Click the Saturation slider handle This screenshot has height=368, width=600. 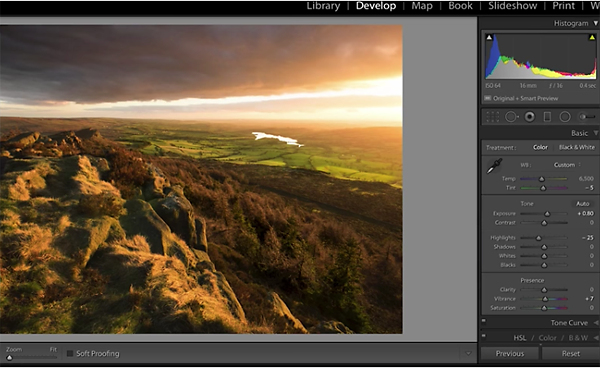(544, 308)
